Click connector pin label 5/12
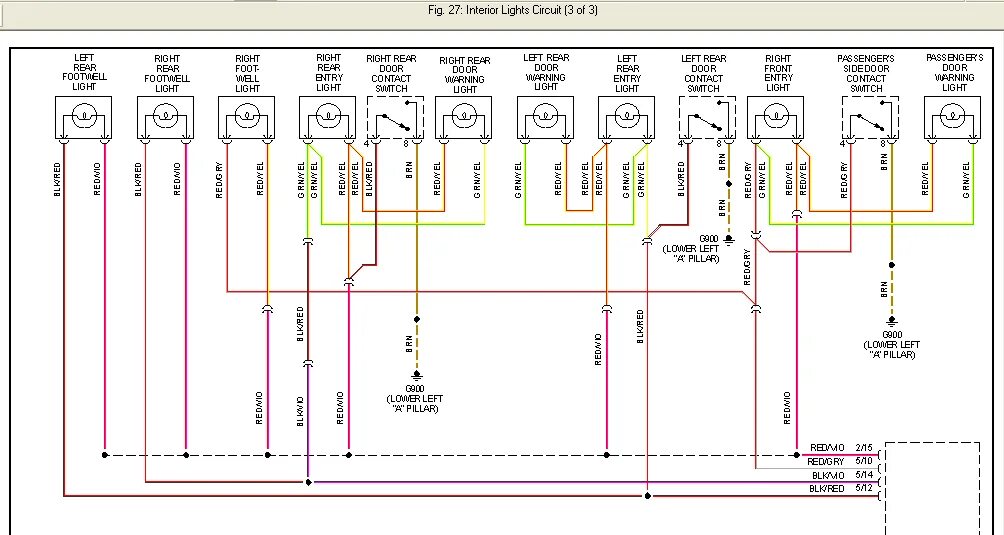This screenshot has height=535, width=1004. 863,488
